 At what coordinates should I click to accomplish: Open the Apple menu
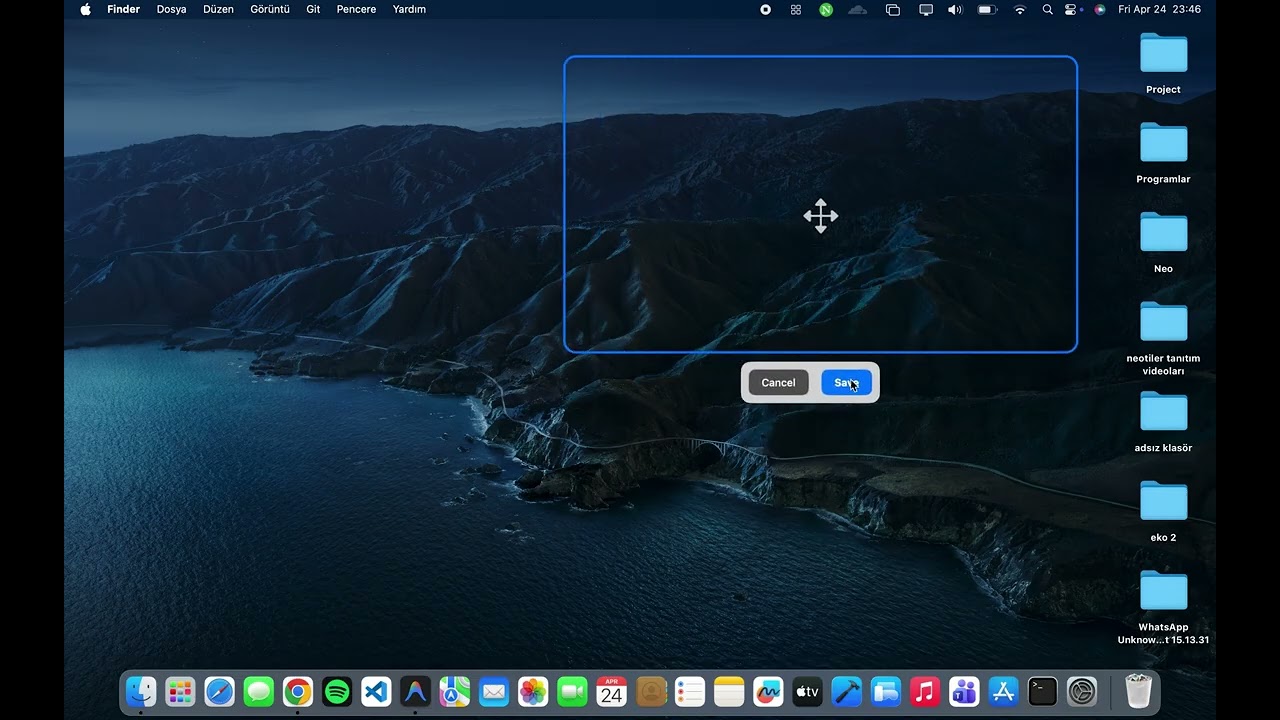click(x=85, y=9)
